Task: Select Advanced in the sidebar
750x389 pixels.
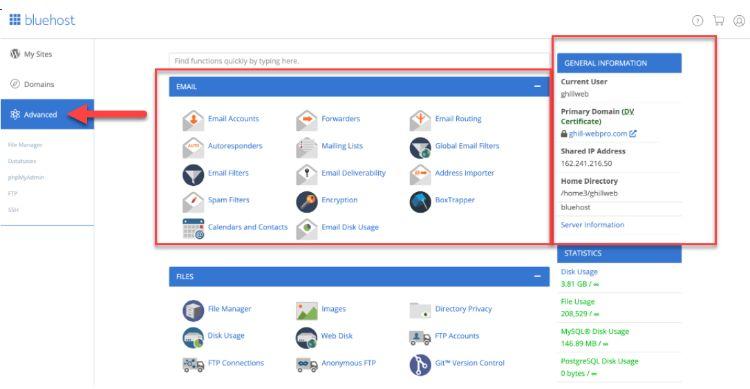Action: click(47, 114)
